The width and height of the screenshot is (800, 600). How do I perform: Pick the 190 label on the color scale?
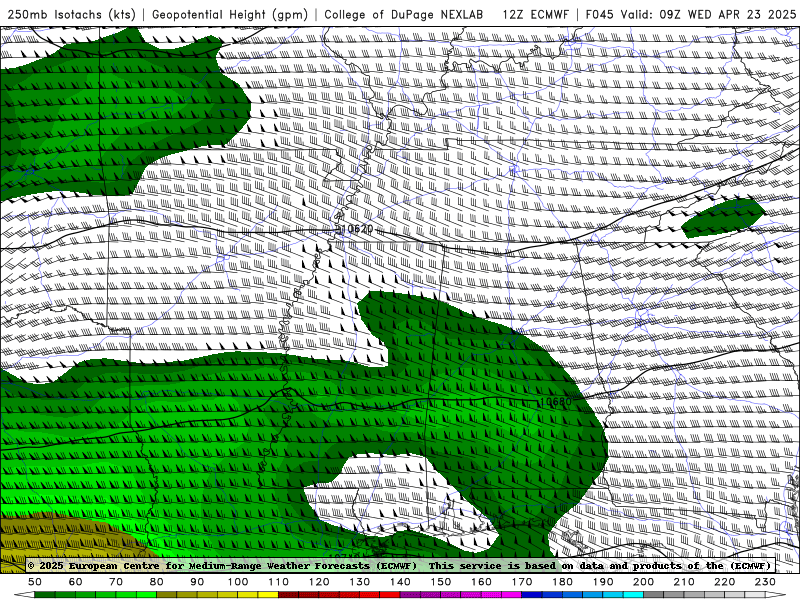coord(603,582)
